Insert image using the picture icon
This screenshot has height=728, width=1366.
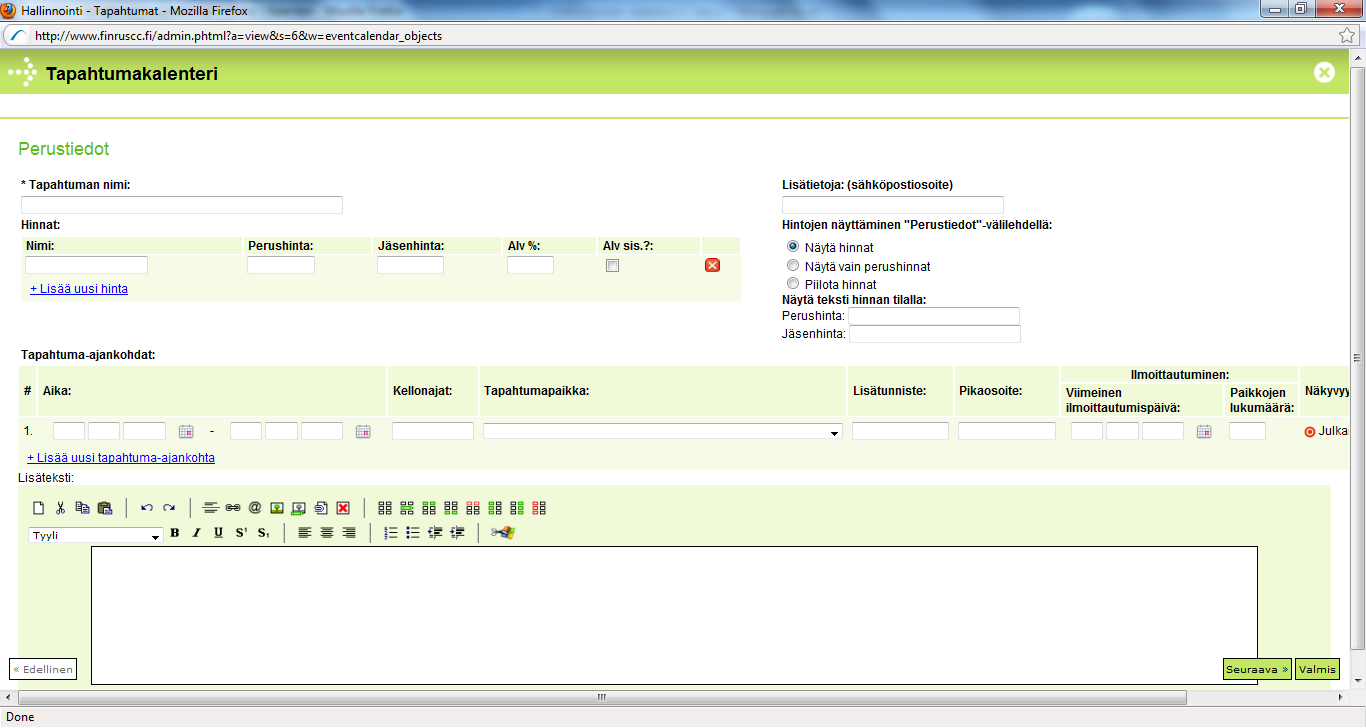(x=277, y=508)
